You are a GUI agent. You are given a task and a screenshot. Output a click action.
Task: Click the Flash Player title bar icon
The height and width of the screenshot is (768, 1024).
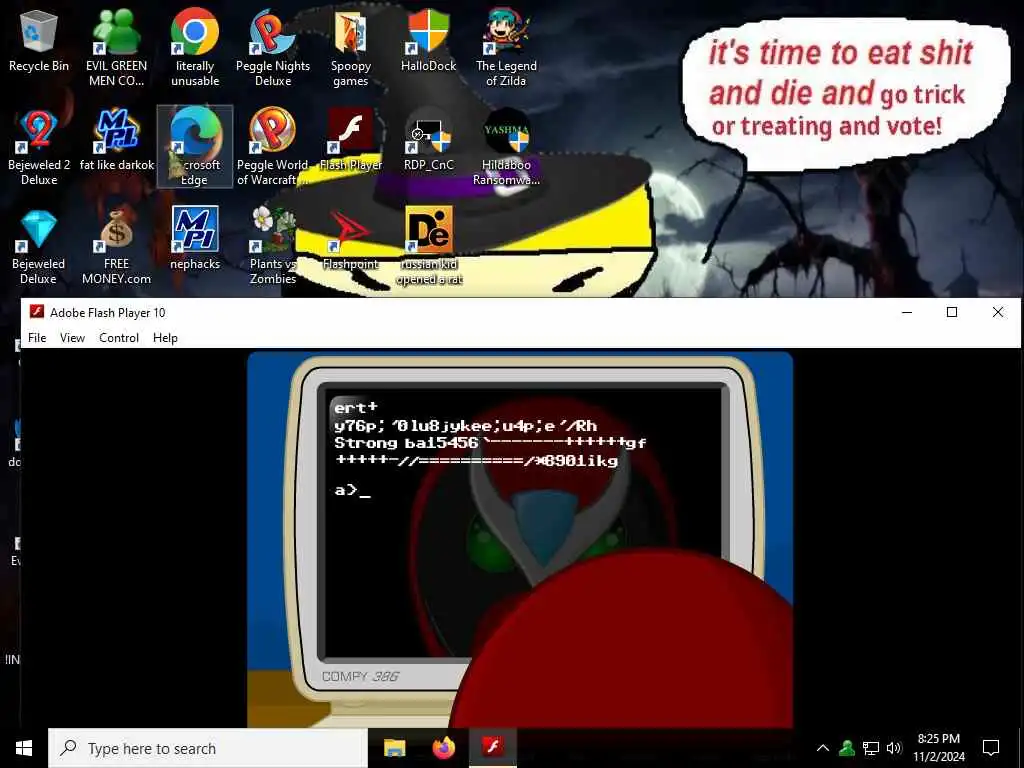click(37, 312)
